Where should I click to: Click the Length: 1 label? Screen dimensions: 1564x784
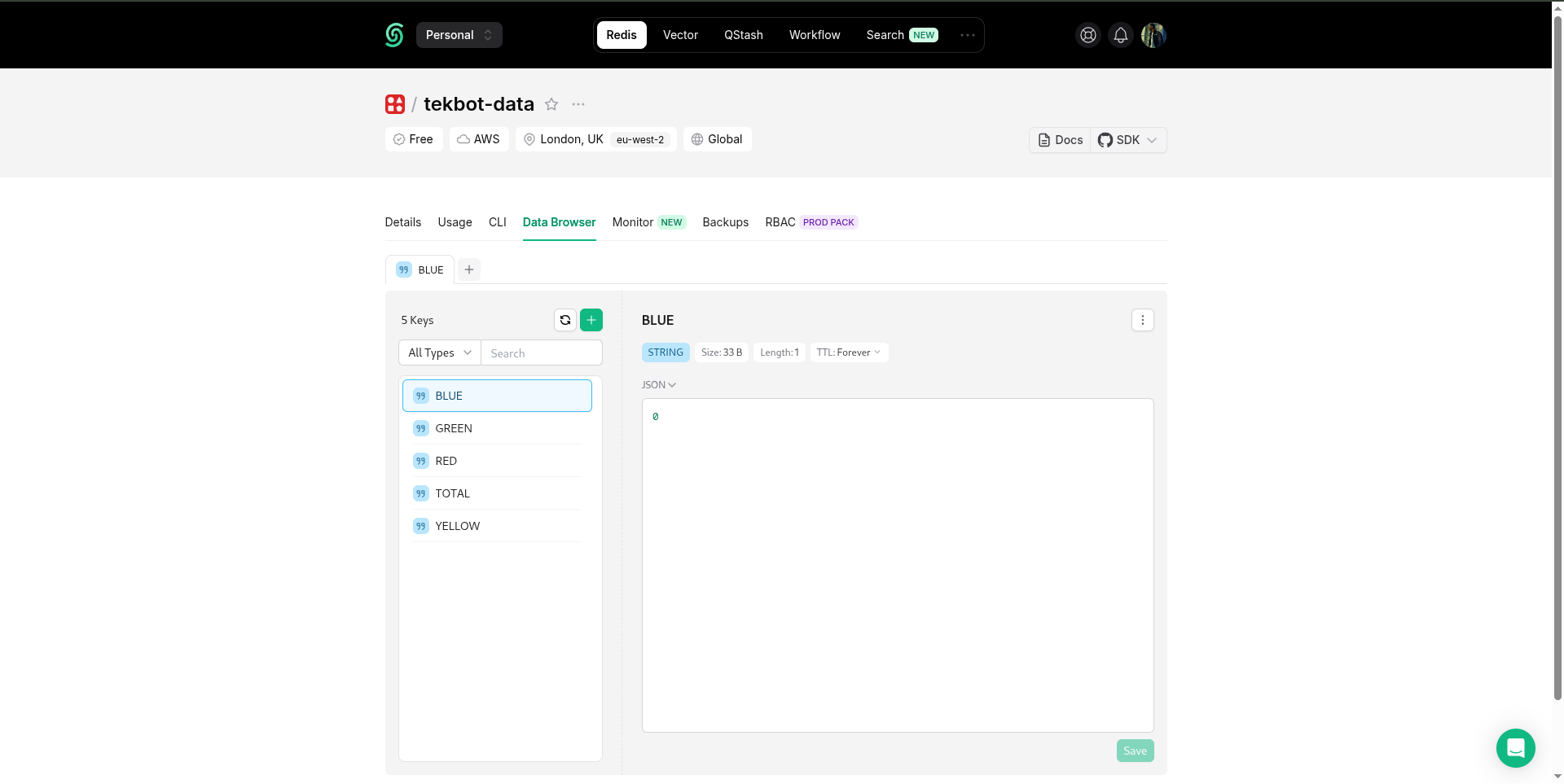pos(780,353)
